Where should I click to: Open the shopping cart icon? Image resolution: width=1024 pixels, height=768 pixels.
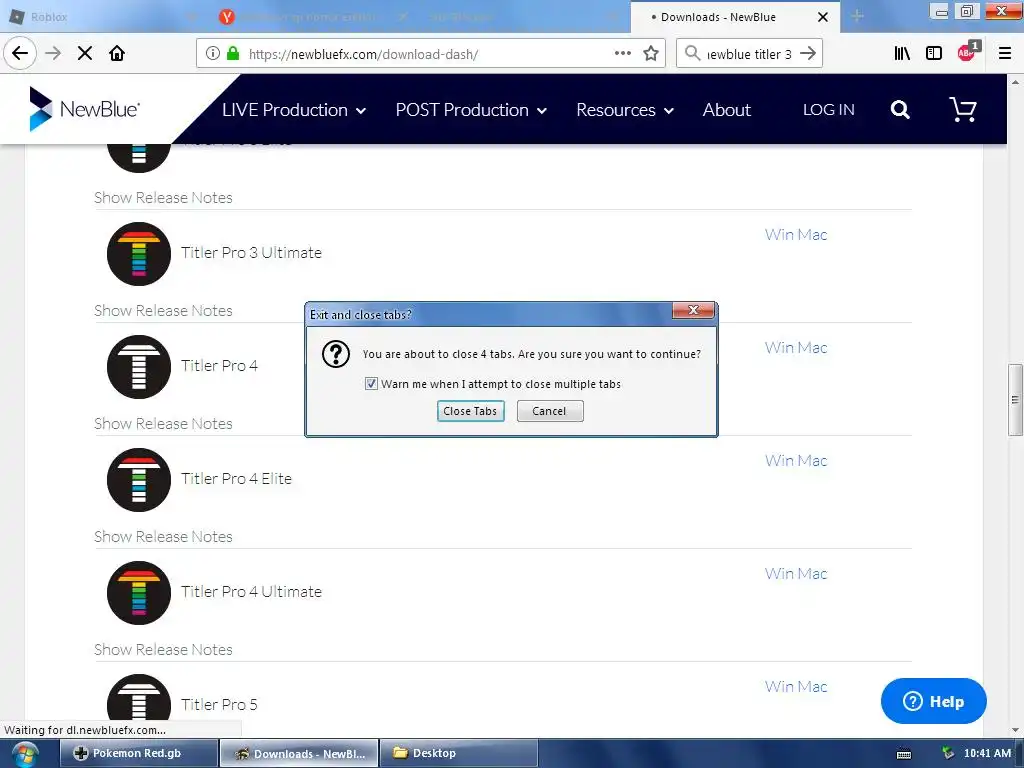[x=963, y=109]
